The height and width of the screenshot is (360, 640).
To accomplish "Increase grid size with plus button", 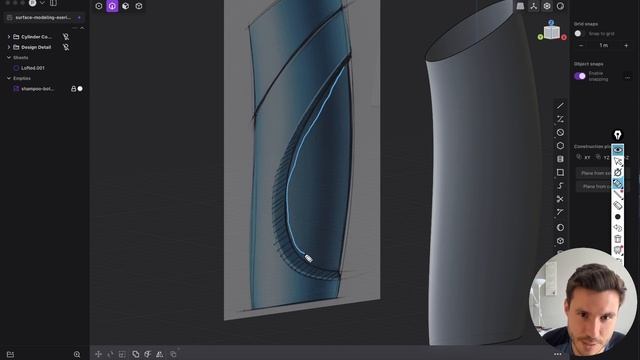I will pyautogui.click(x=626, y=46).
